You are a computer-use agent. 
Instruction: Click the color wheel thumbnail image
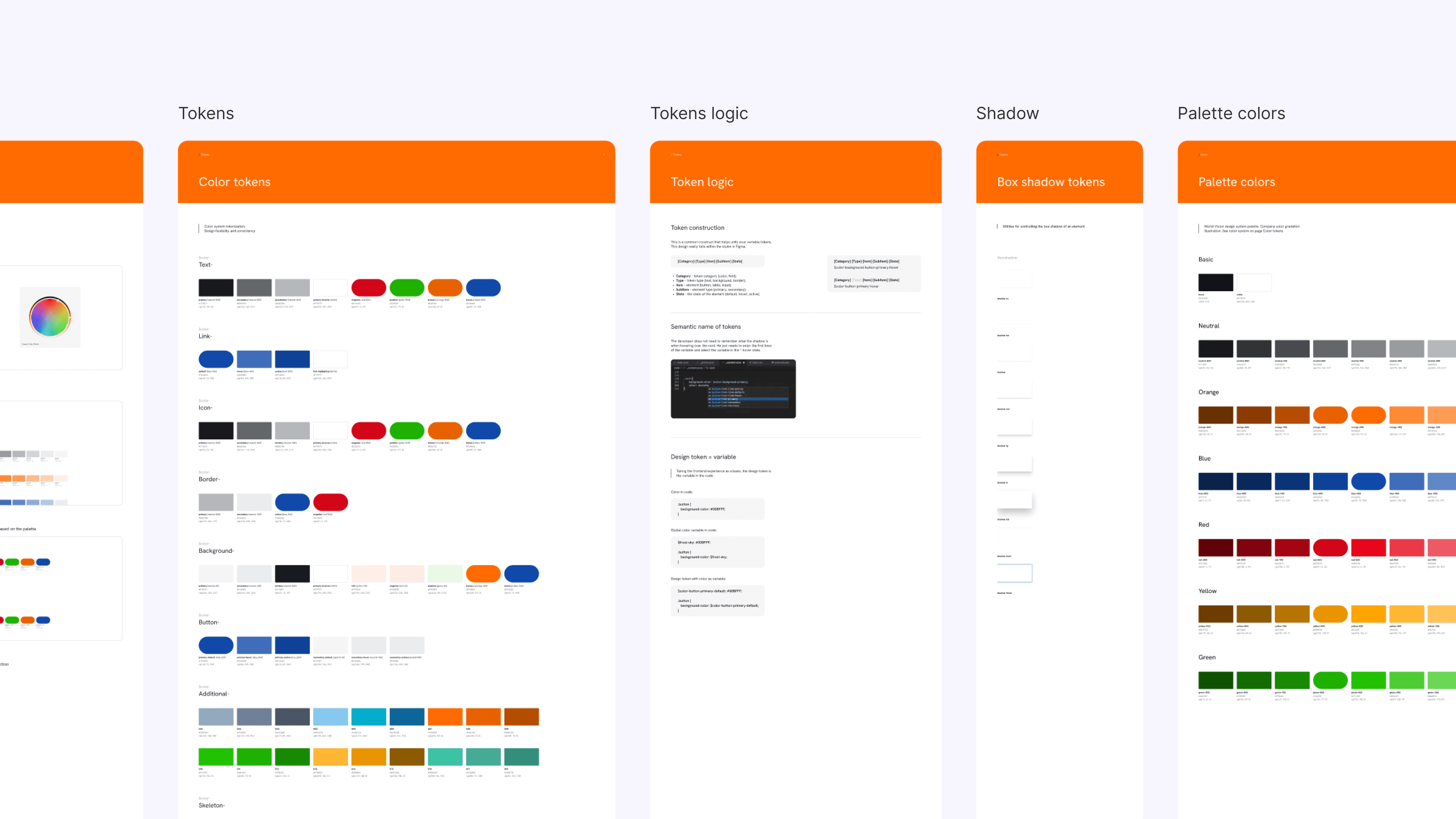tap(50, 317)
